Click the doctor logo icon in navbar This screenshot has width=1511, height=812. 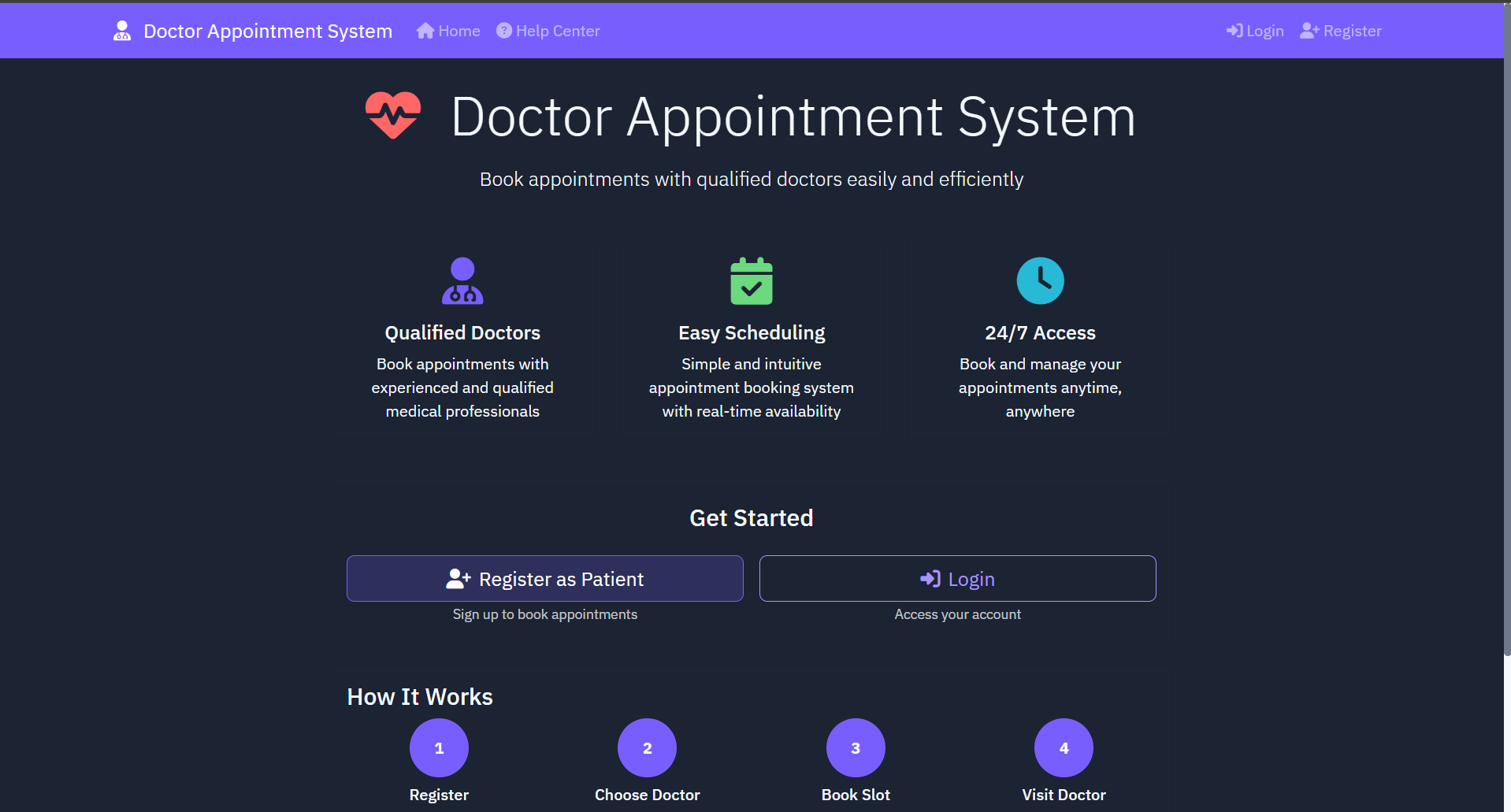tap(122, 31)
